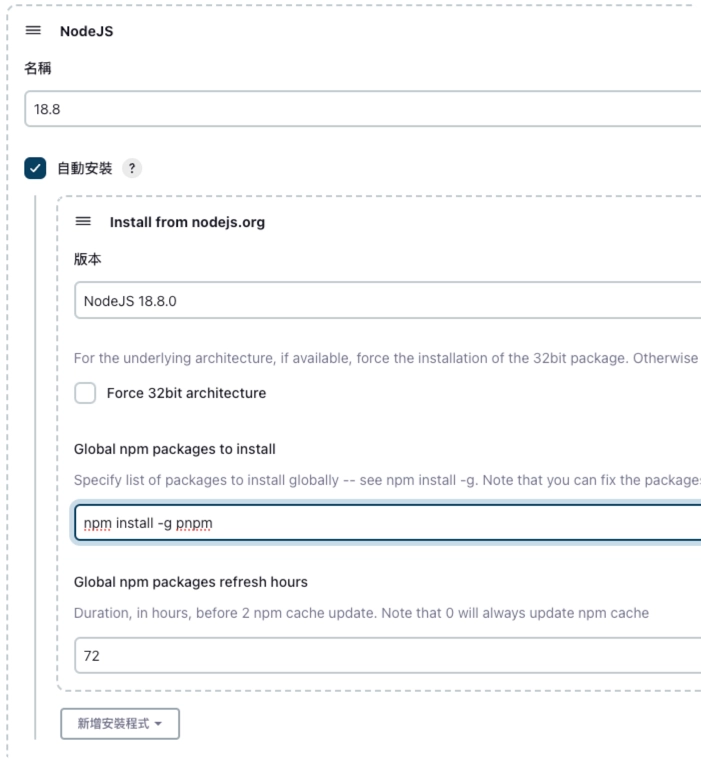
Task: Click the underlying architecture description text
Action: pyautogui.click(x=386, y=357)
